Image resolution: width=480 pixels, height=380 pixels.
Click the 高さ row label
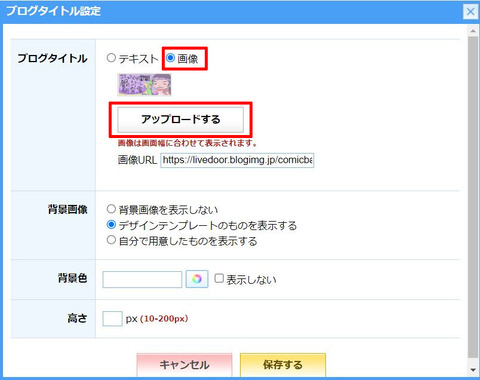(x=77, y=318)
